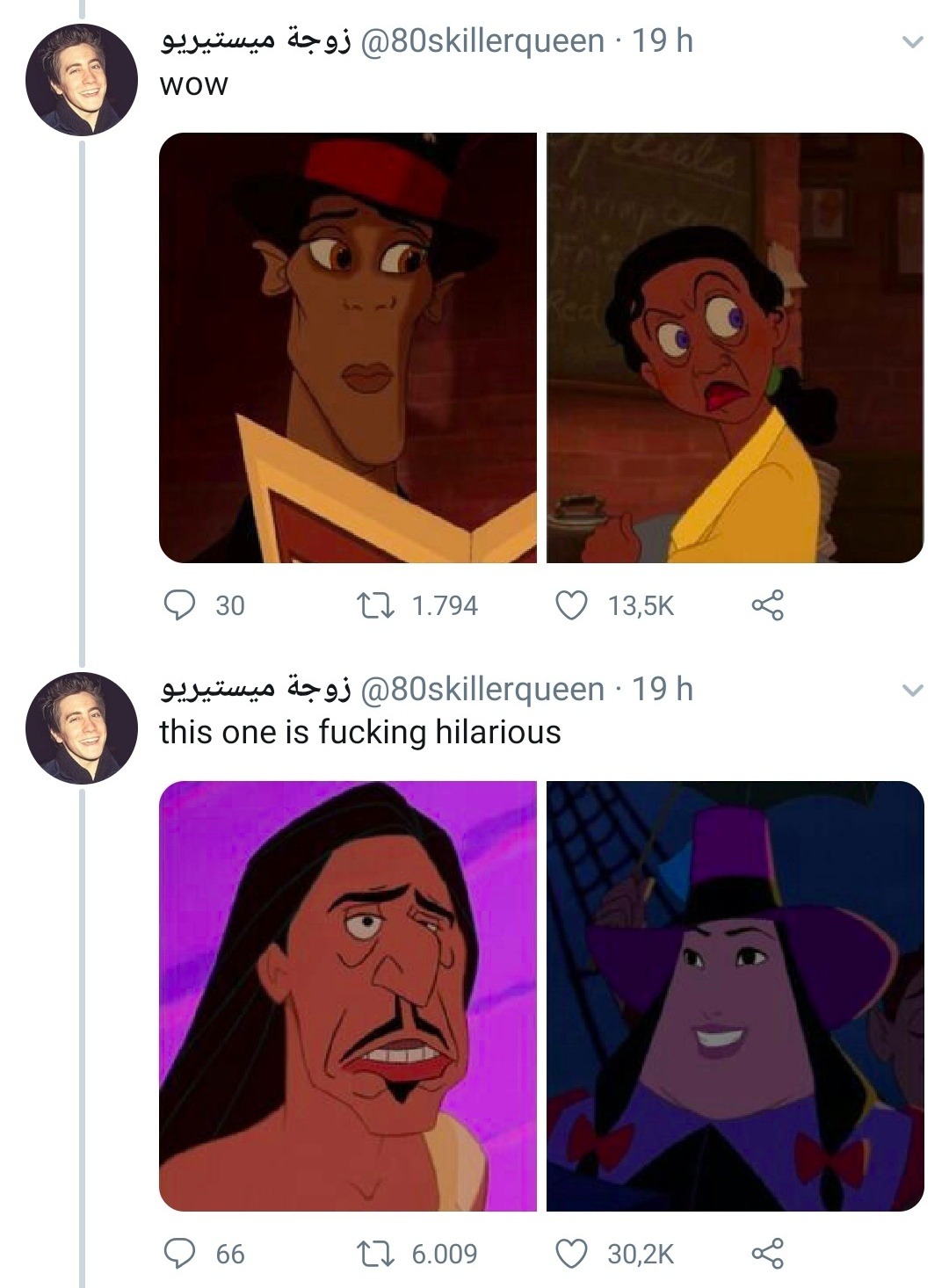The width and height of the screenshot is (949, 1288).
Task: Reply to the "hilarious" tweet
Action: tap(181, 1253)
